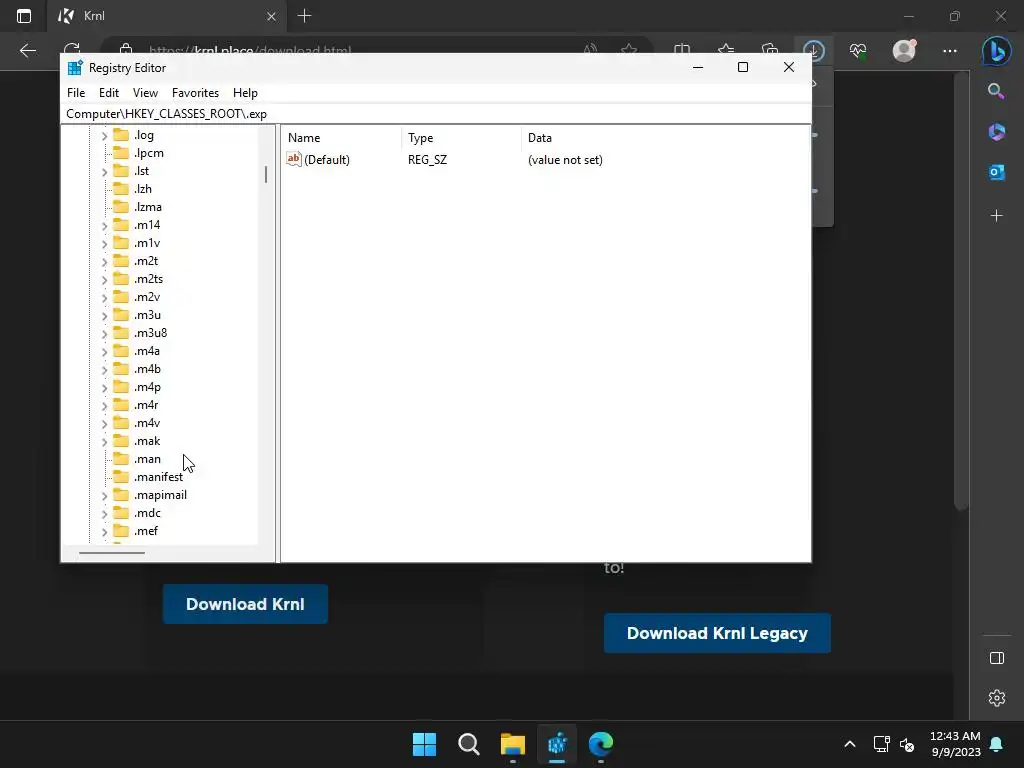1024x768 pixels.
Task: Click Download Krnl button on webpage
Action: (245, 604)
